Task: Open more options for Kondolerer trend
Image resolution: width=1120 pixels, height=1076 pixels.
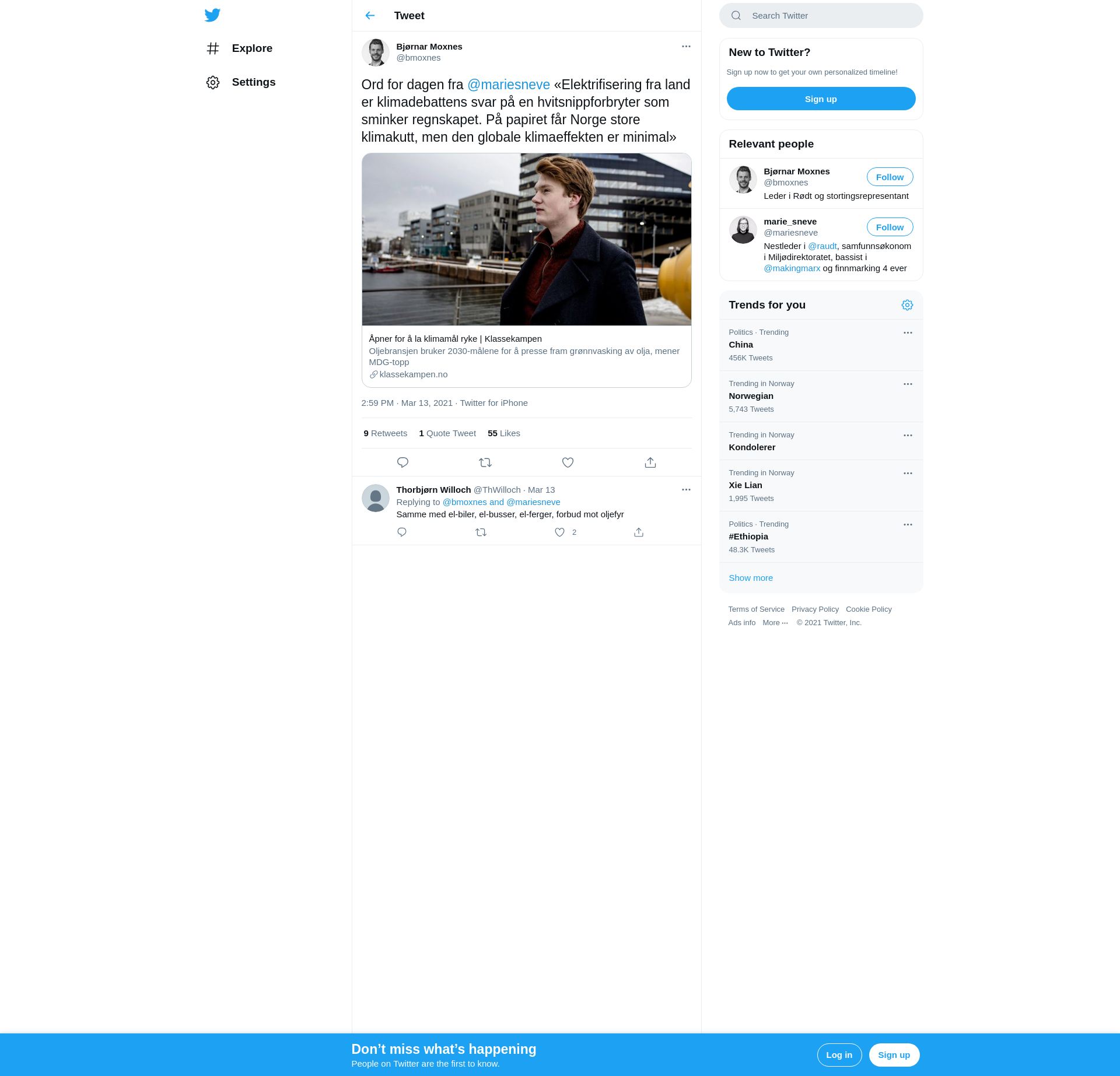Action: 908,436
